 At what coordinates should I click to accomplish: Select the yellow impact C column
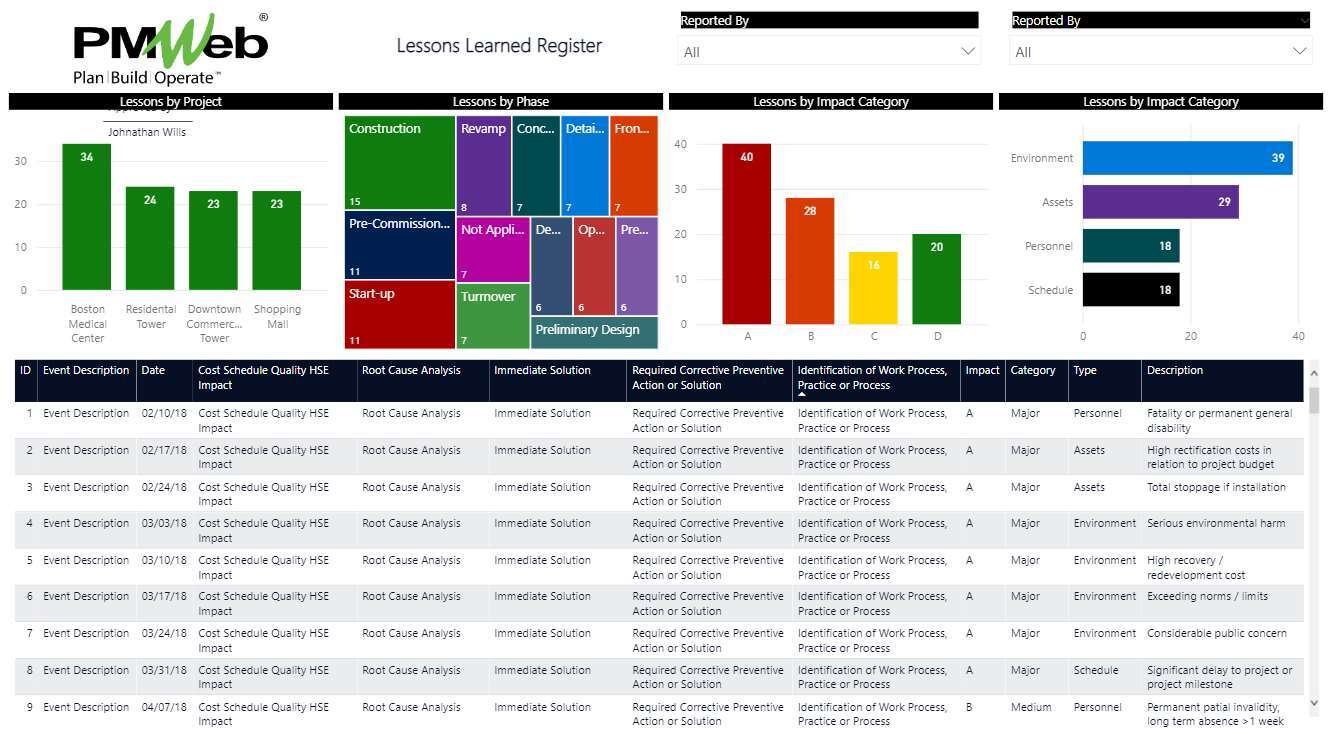(873, 288)
